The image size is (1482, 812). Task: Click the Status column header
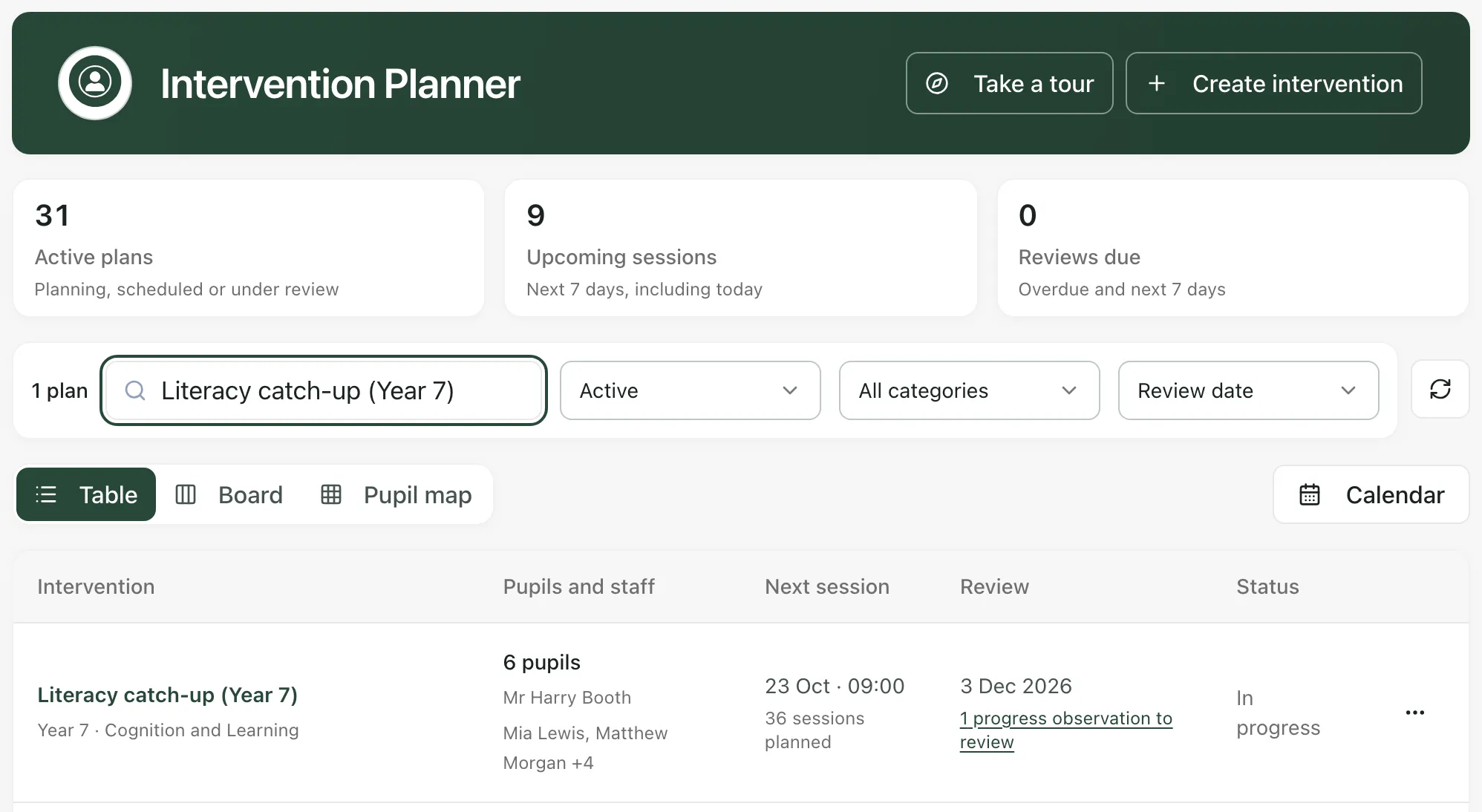(x=1267, y=586)
